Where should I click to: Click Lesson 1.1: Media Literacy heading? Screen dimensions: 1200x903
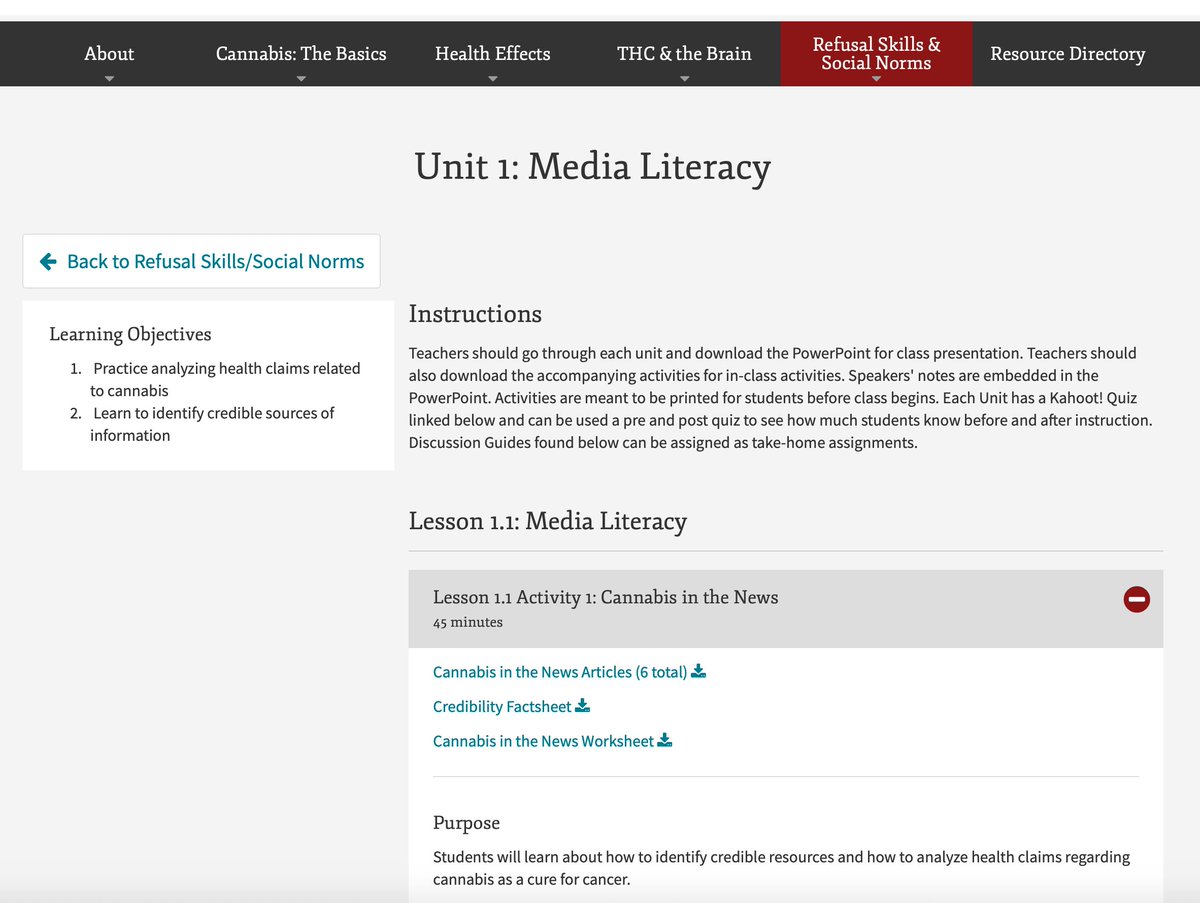pyautogui.click(x=548, y=521)
